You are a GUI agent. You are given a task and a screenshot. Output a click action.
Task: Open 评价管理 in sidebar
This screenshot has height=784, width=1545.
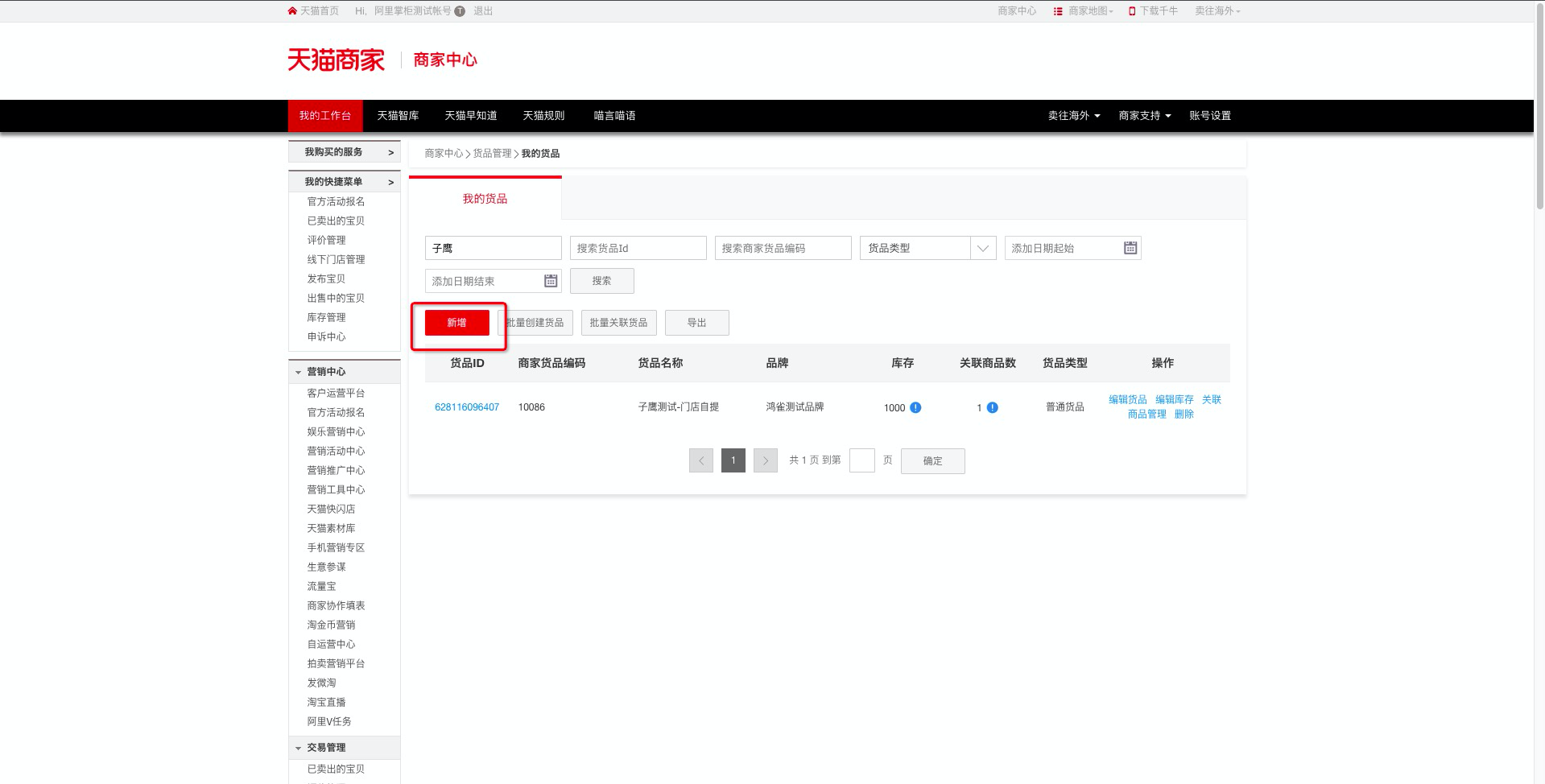pyautogui.click(x=326, y=241)
